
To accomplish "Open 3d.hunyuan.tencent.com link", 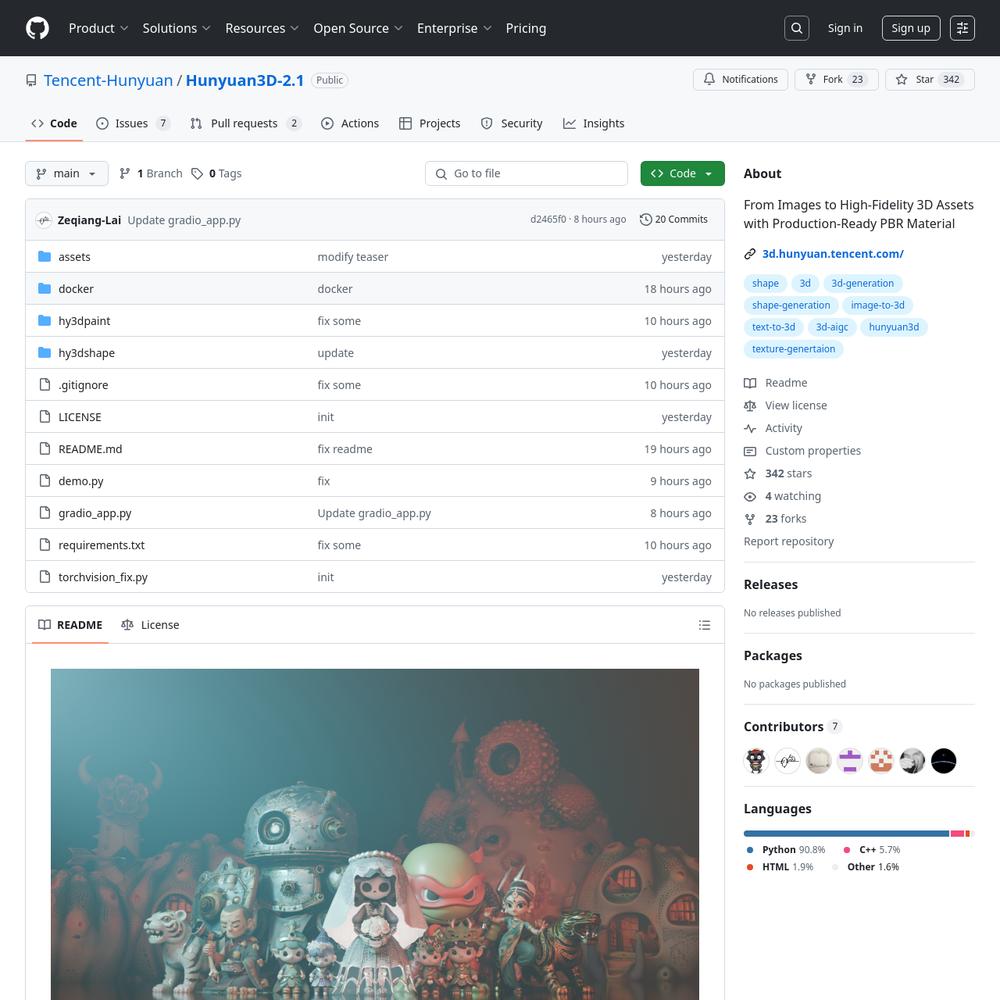I will [x=832, y=254].
